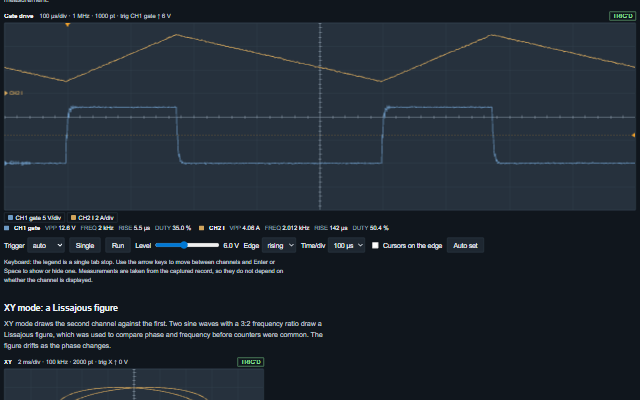Open the Edge dropdown set to rising
Viewport: 640px width, 400px height.
(279, 245)
